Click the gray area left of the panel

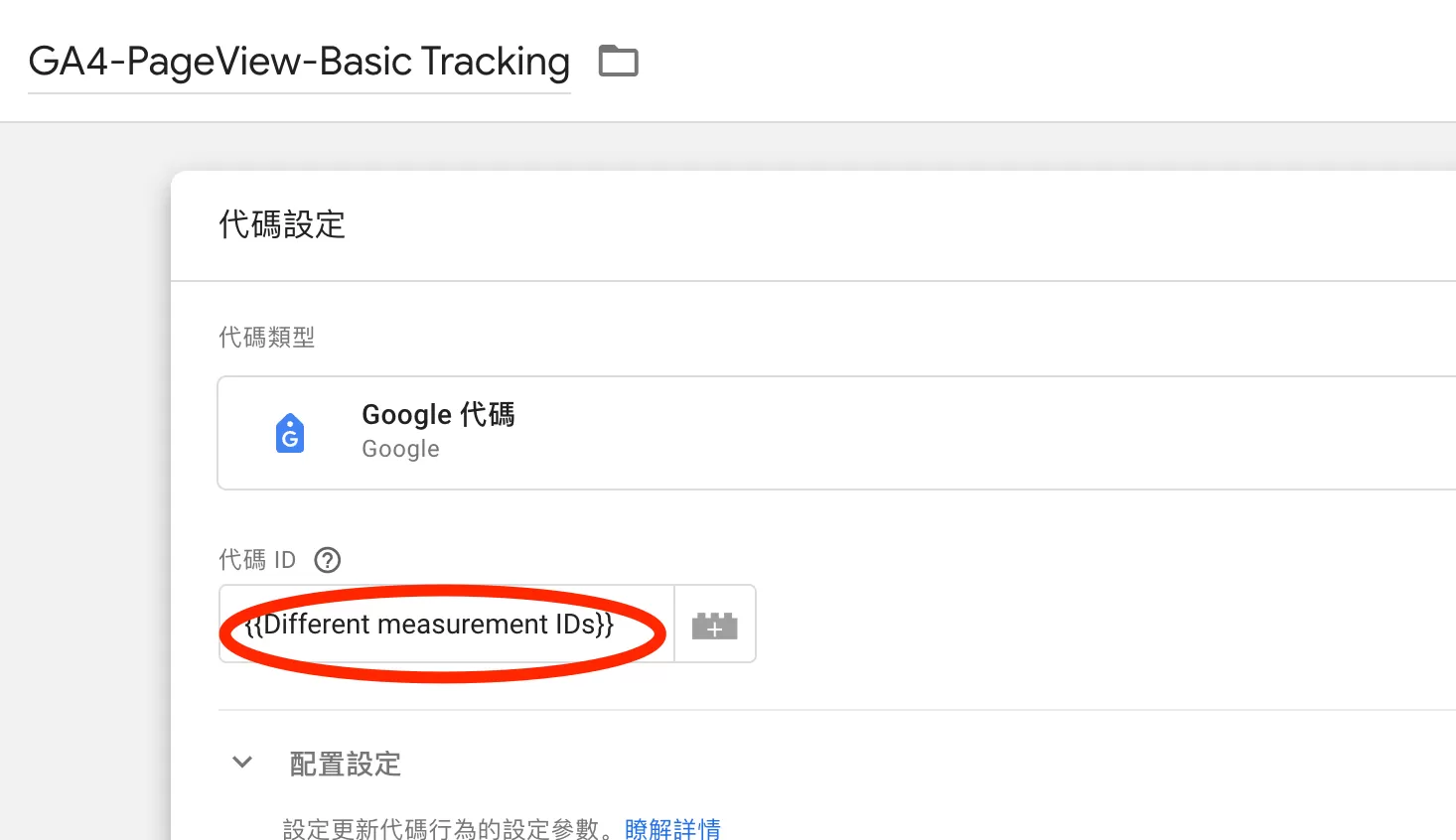pyautogui.click(x=84, y=496)
